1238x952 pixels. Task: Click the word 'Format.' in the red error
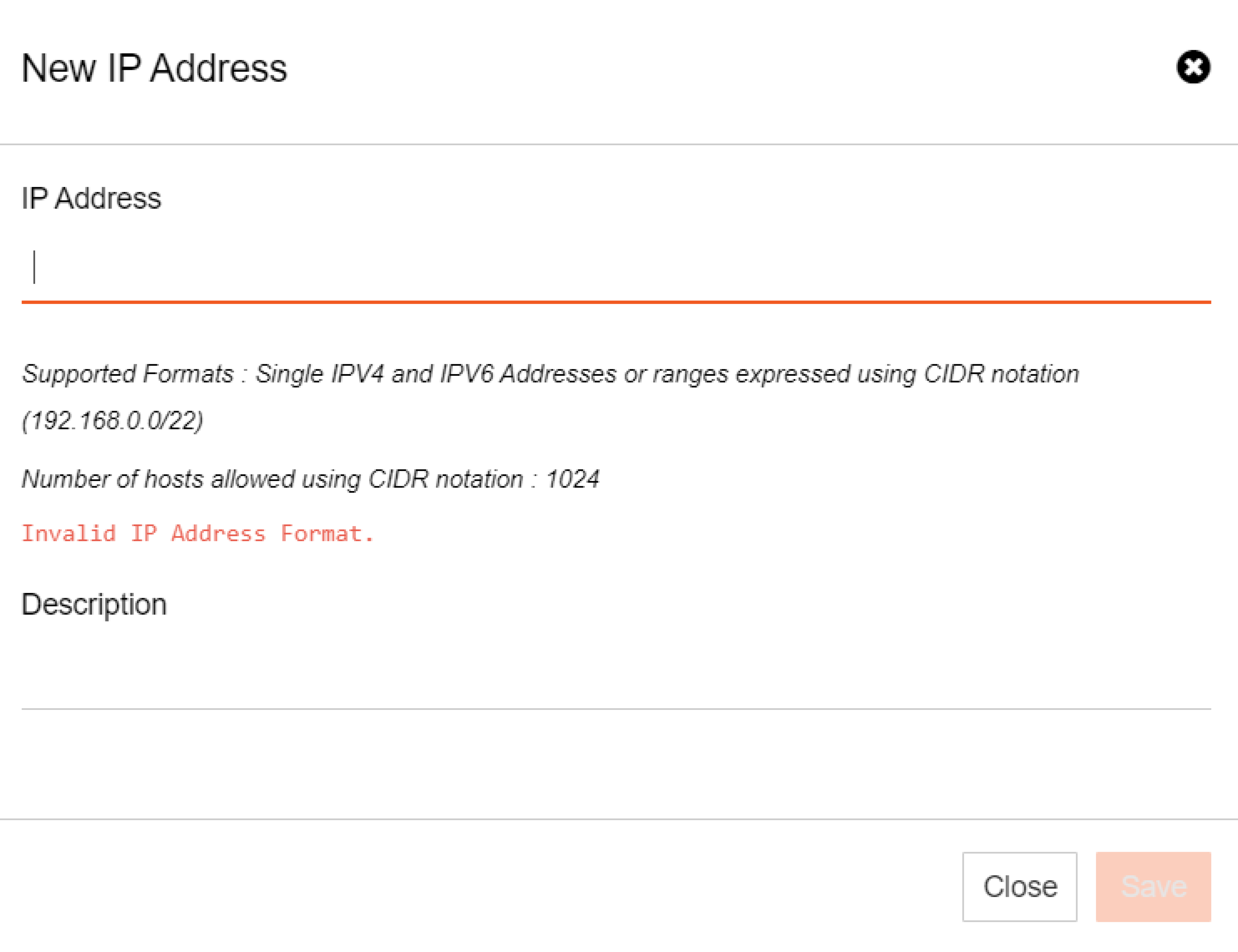[x=327, y=533]
